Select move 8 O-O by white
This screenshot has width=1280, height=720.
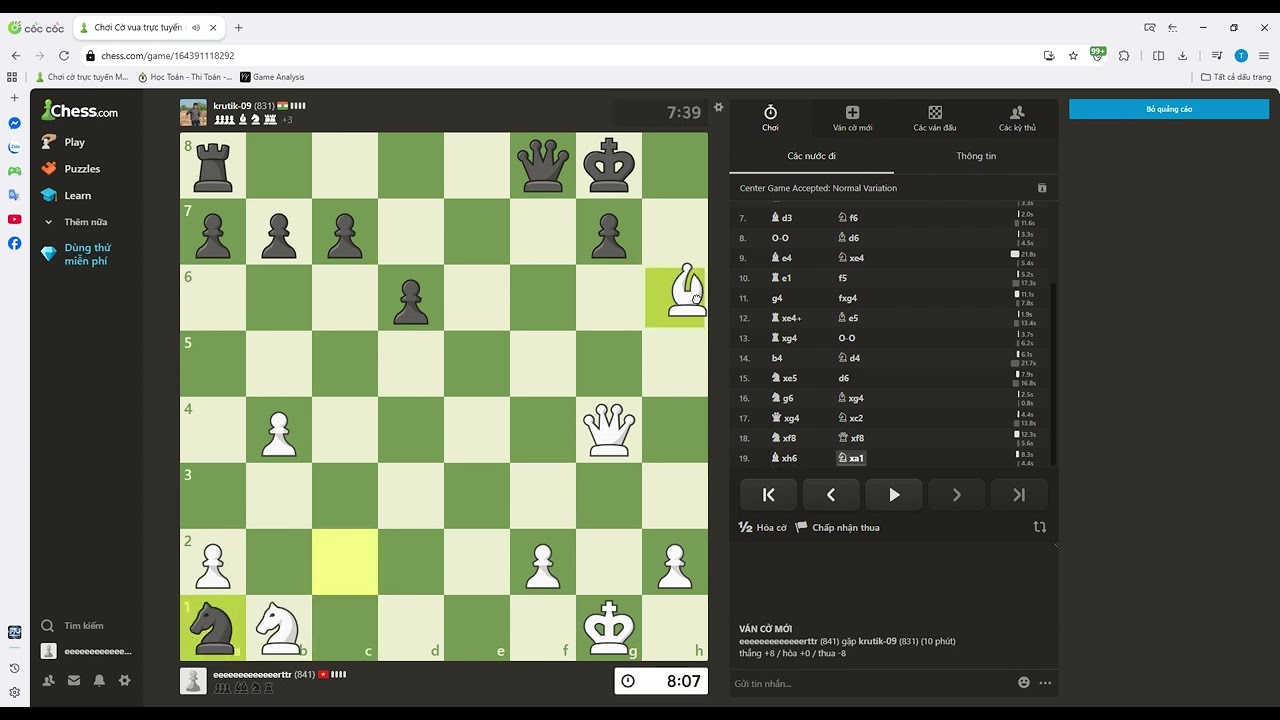point(780,238)
